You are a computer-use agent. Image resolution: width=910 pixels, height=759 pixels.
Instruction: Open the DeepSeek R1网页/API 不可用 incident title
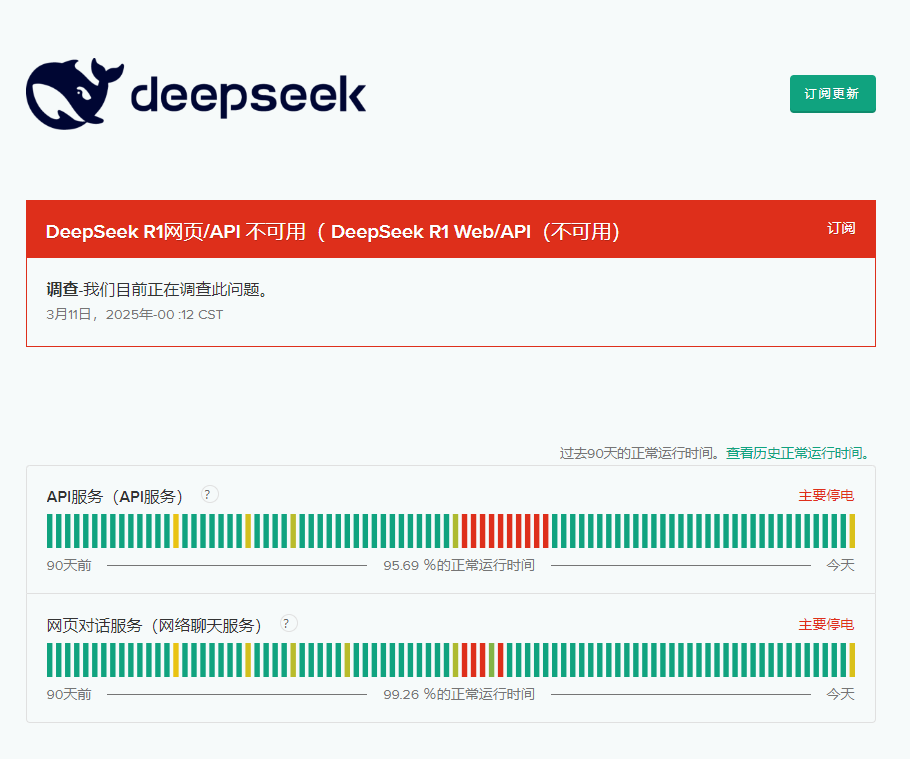pyautogui.click(x=333, y=231)
